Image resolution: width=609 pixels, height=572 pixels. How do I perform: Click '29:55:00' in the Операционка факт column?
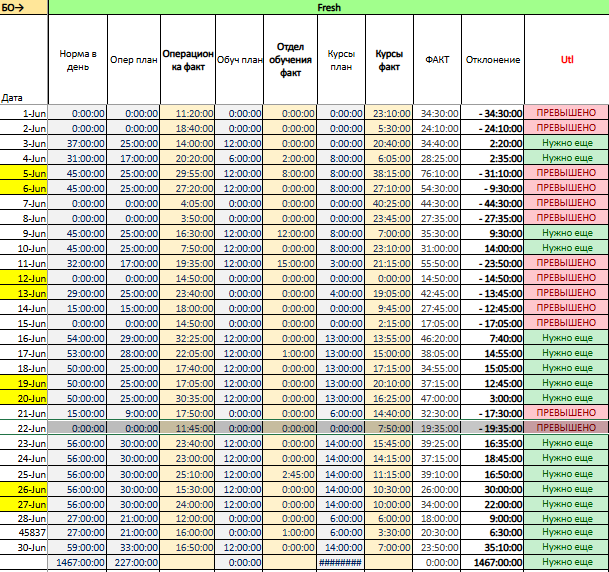[188, 173]
